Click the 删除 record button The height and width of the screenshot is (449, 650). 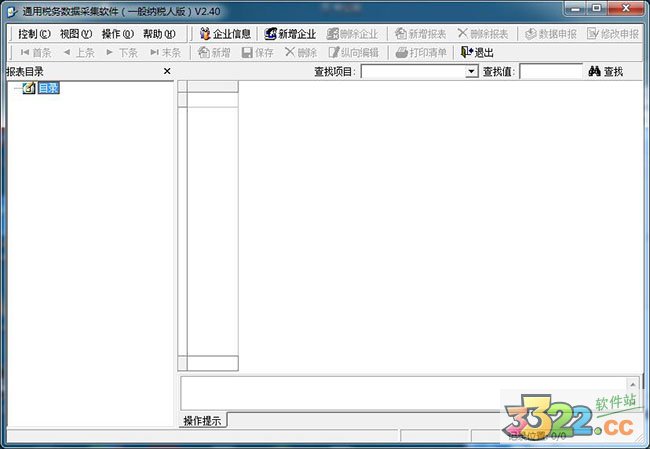[x=301, y=52]
